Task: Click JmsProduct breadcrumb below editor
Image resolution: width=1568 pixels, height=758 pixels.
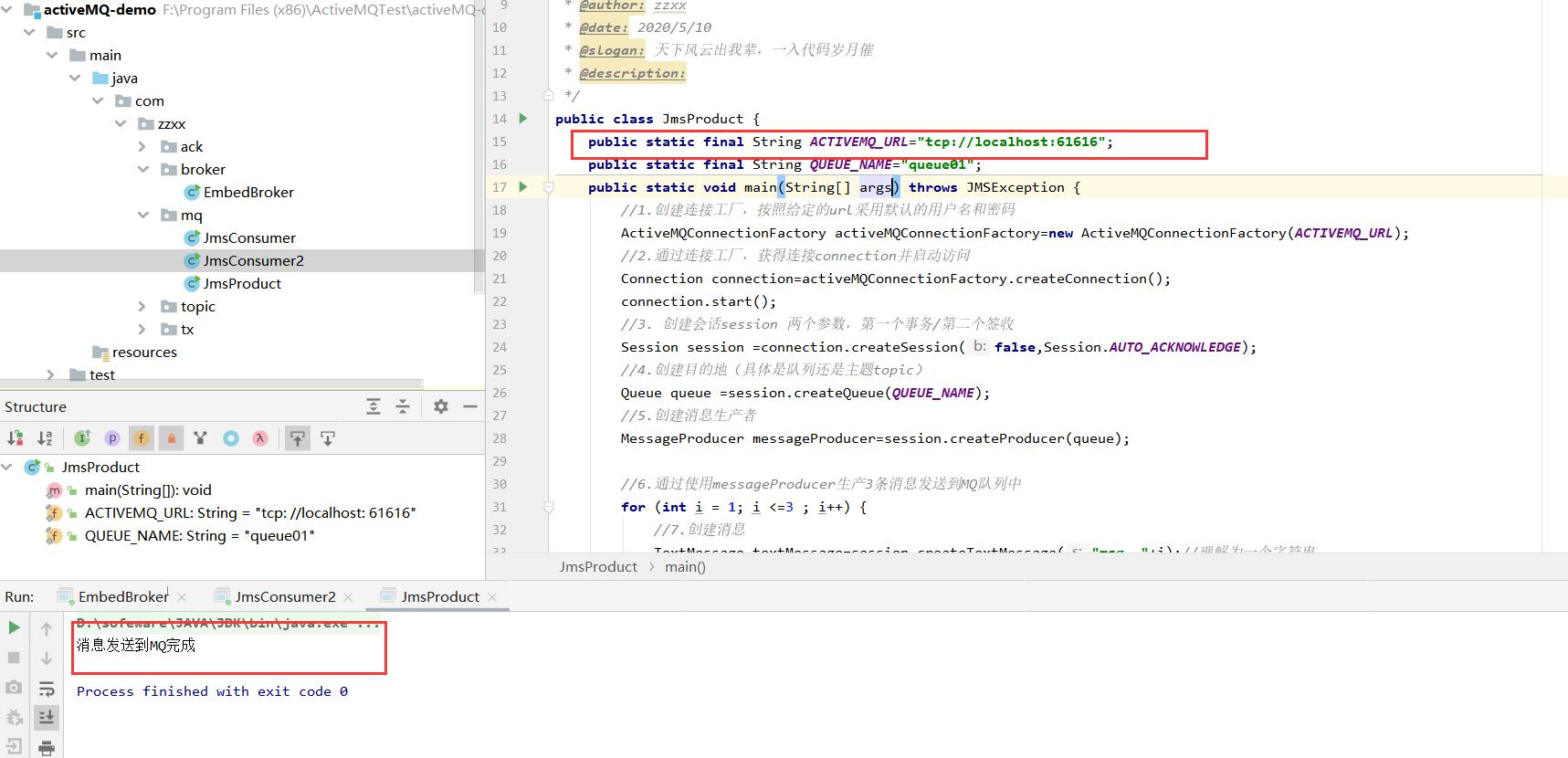Action: tap(598, 566)
